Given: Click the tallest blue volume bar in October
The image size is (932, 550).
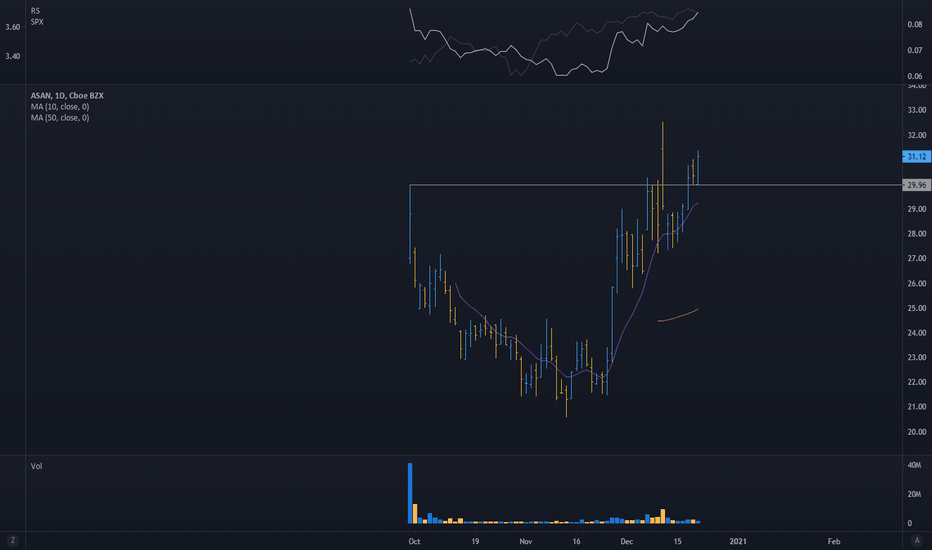Looking at the screenshot, I should (x=410, y=493).
